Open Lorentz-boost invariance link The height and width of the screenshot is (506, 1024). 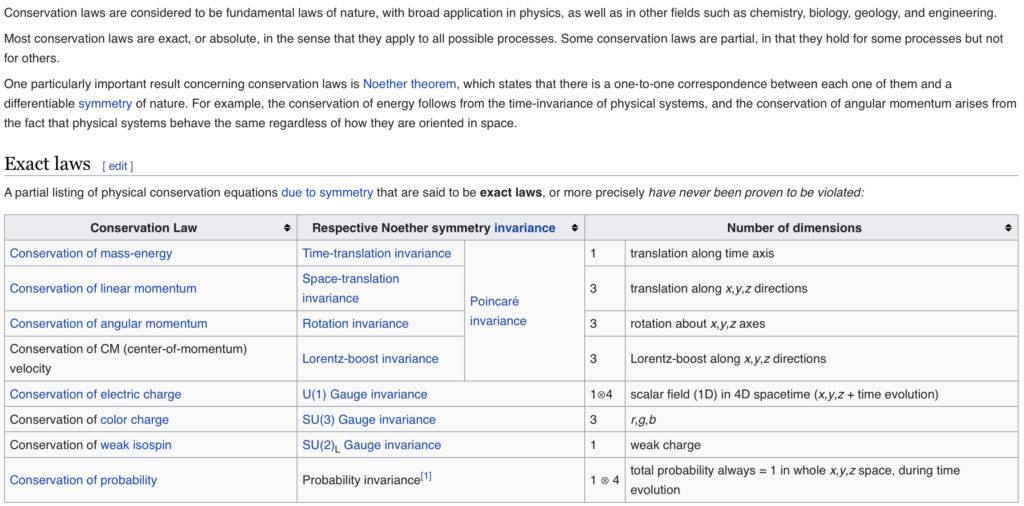(x=370, y=359)
